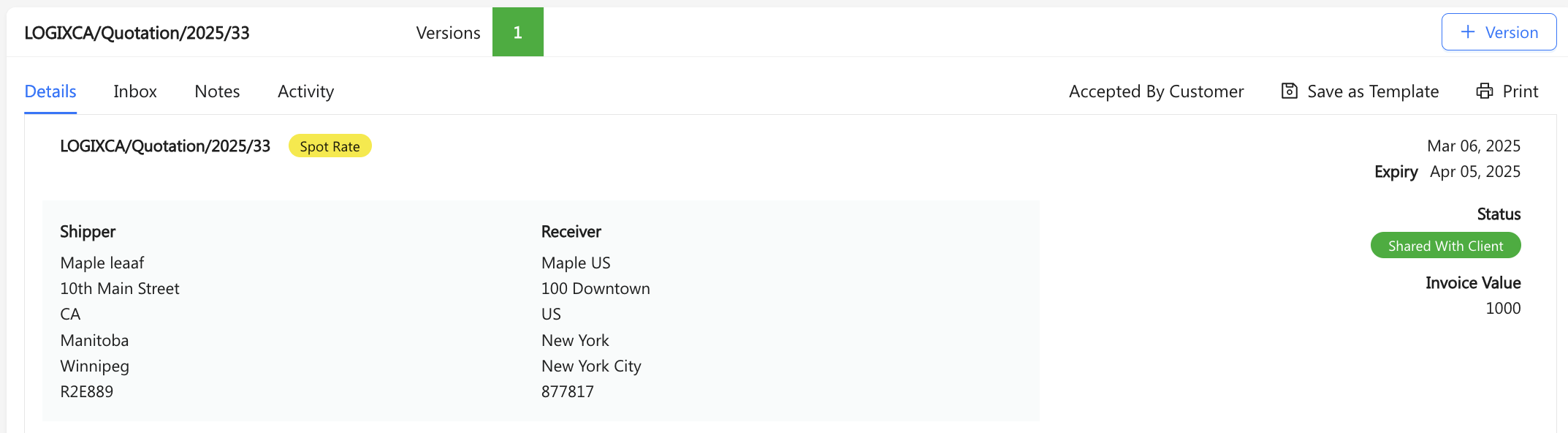View the Activity tab
The image size is (1568, 433).
[305, 91]
